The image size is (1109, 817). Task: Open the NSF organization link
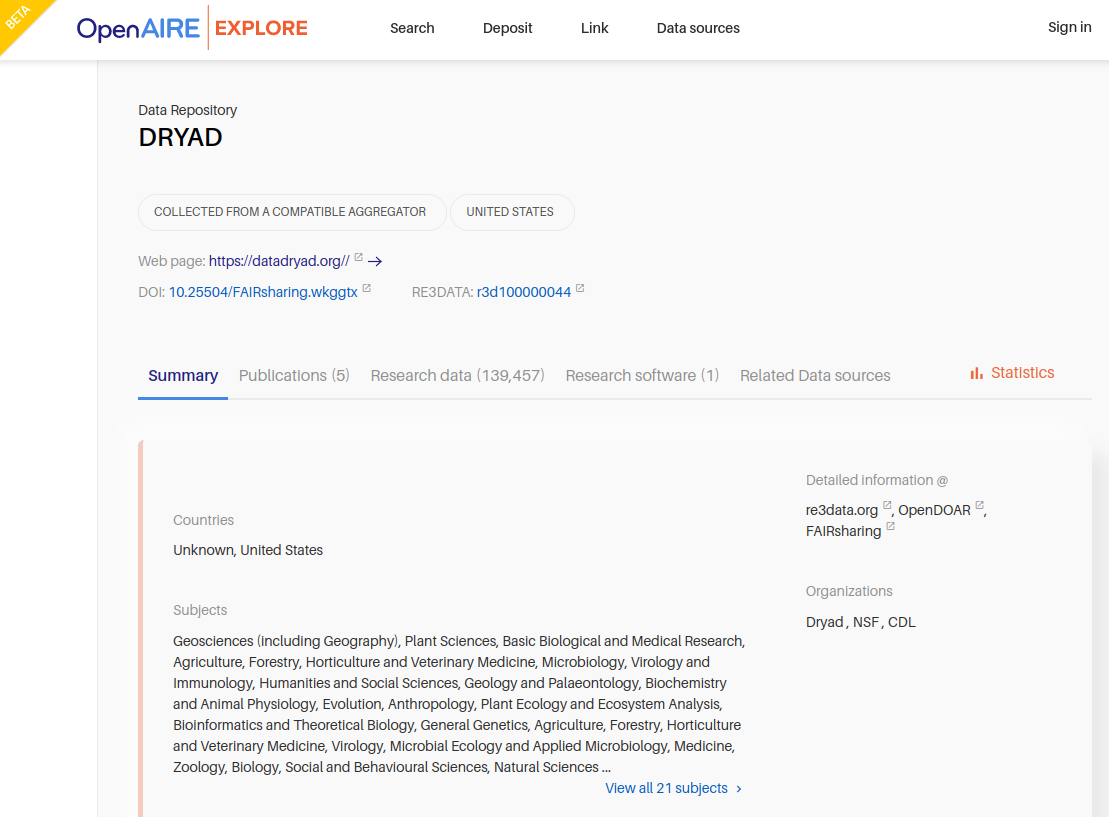[x=866, y=622]
